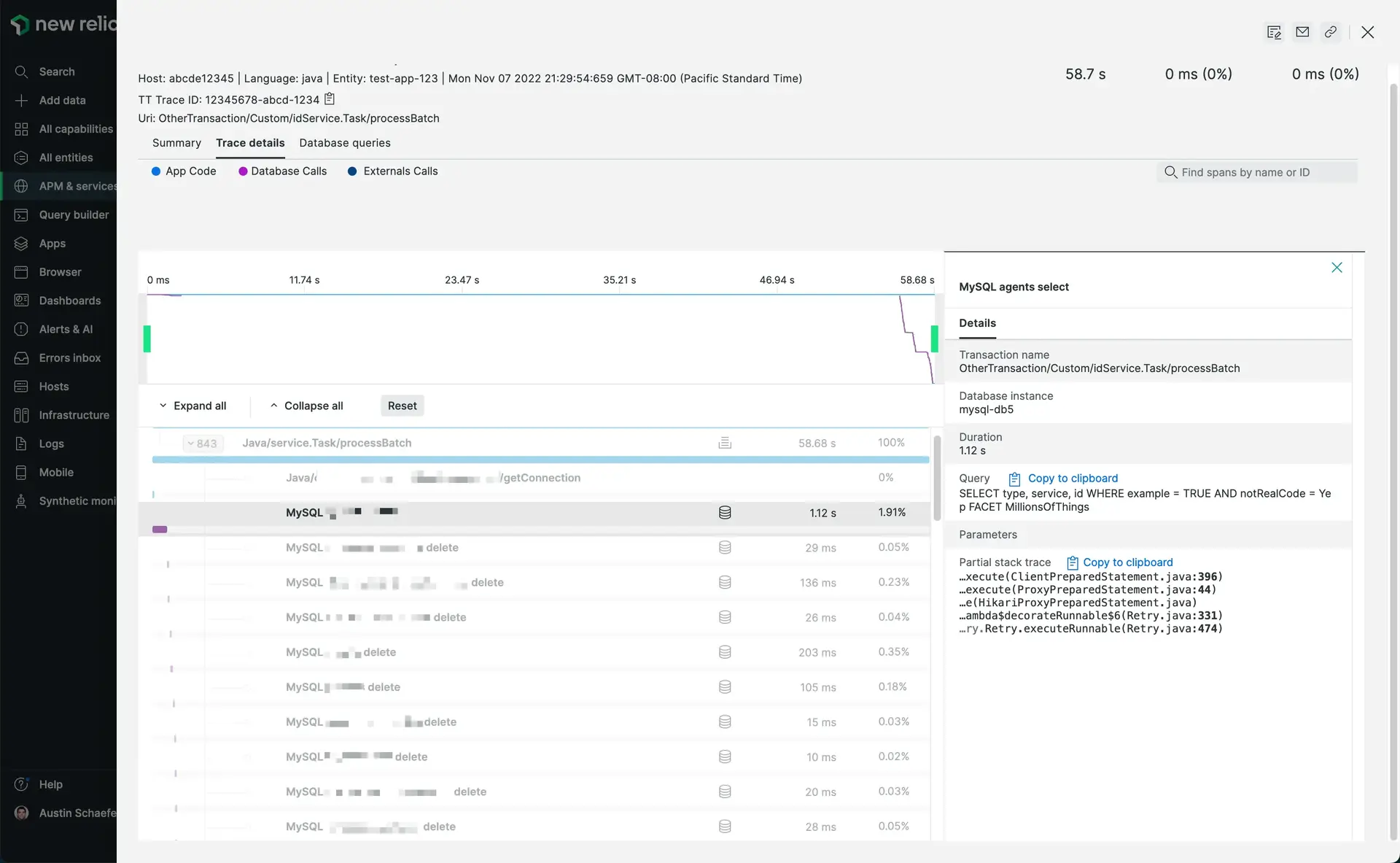
Task: Click database icon on 1.12 s MySQL row
Action: (x=725, y=513)
